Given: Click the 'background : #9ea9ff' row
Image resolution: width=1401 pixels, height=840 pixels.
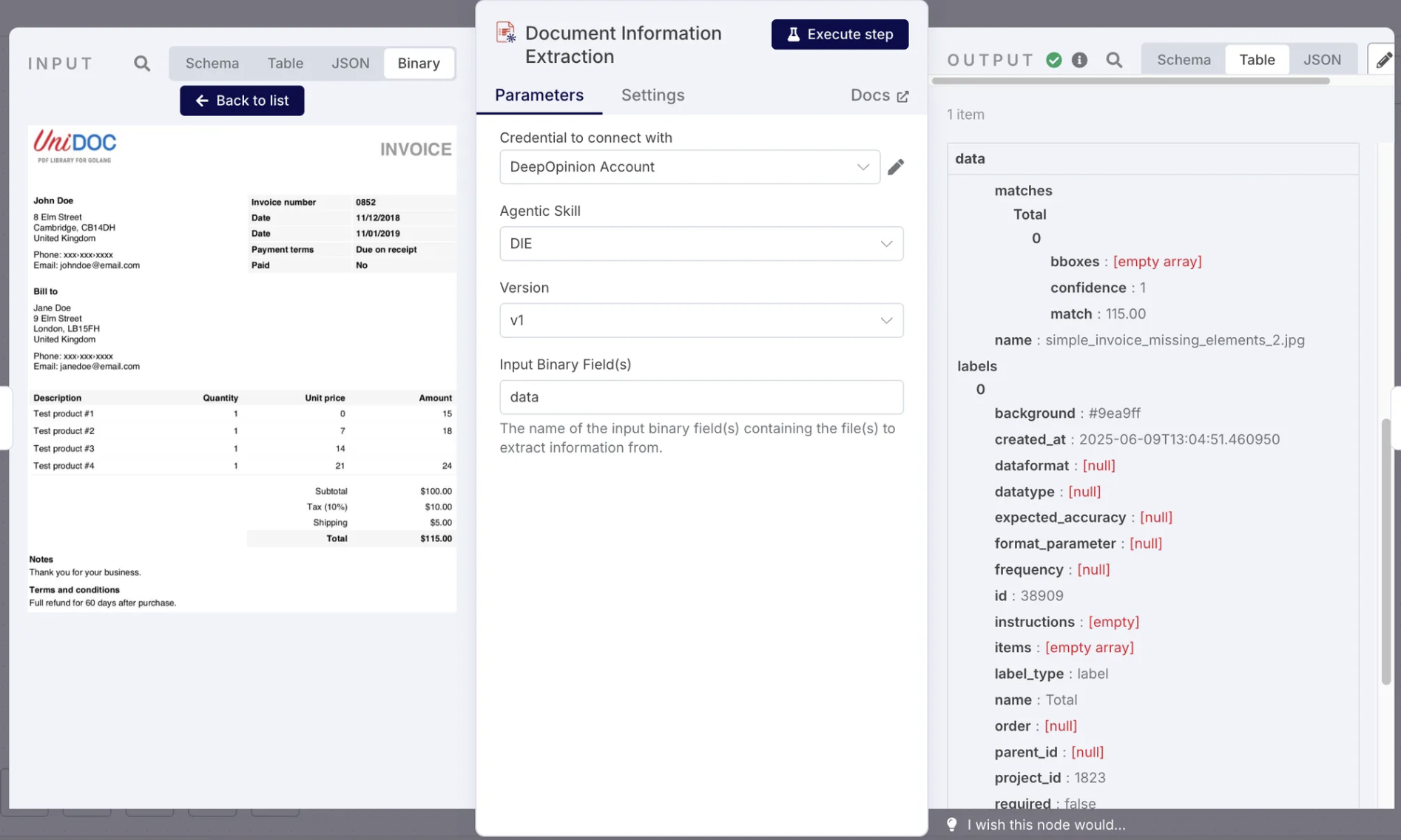Looking at the screenshot, I should click(x=1067, y=413).
